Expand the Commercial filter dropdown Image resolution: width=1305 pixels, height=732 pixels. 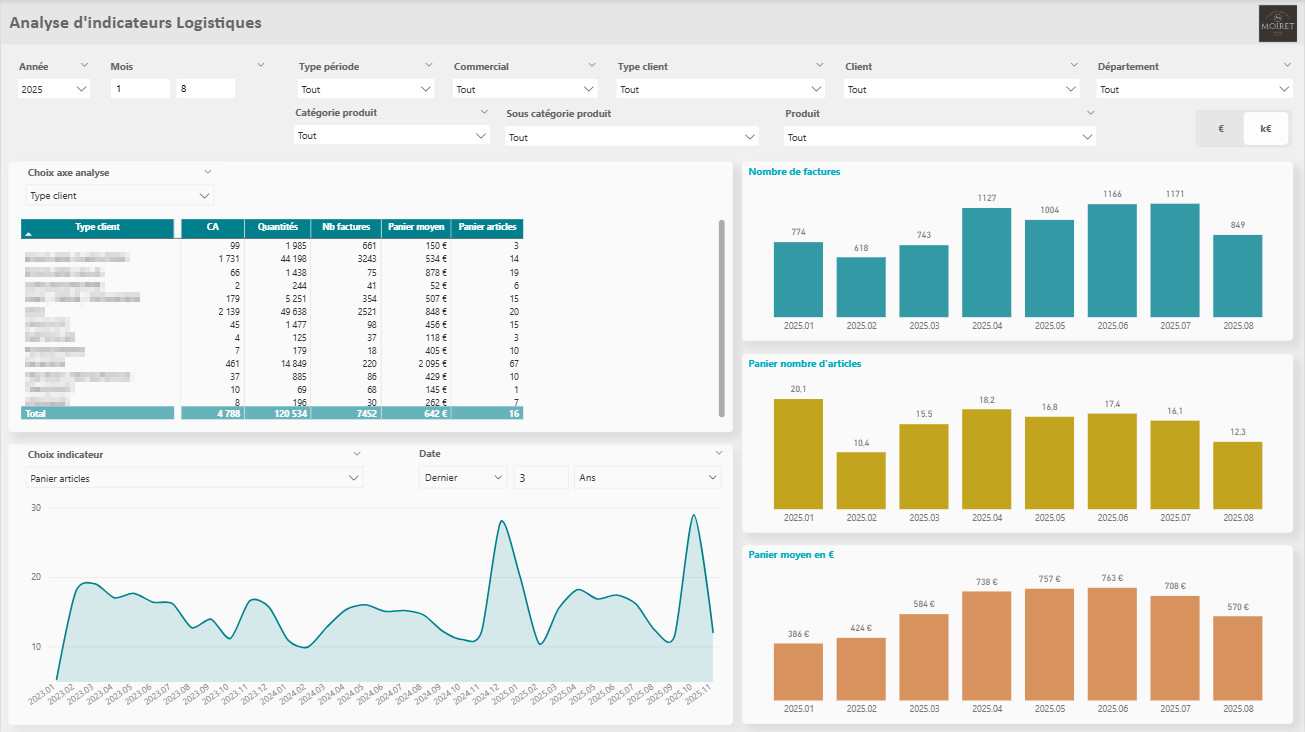click(x=525, y=89)
